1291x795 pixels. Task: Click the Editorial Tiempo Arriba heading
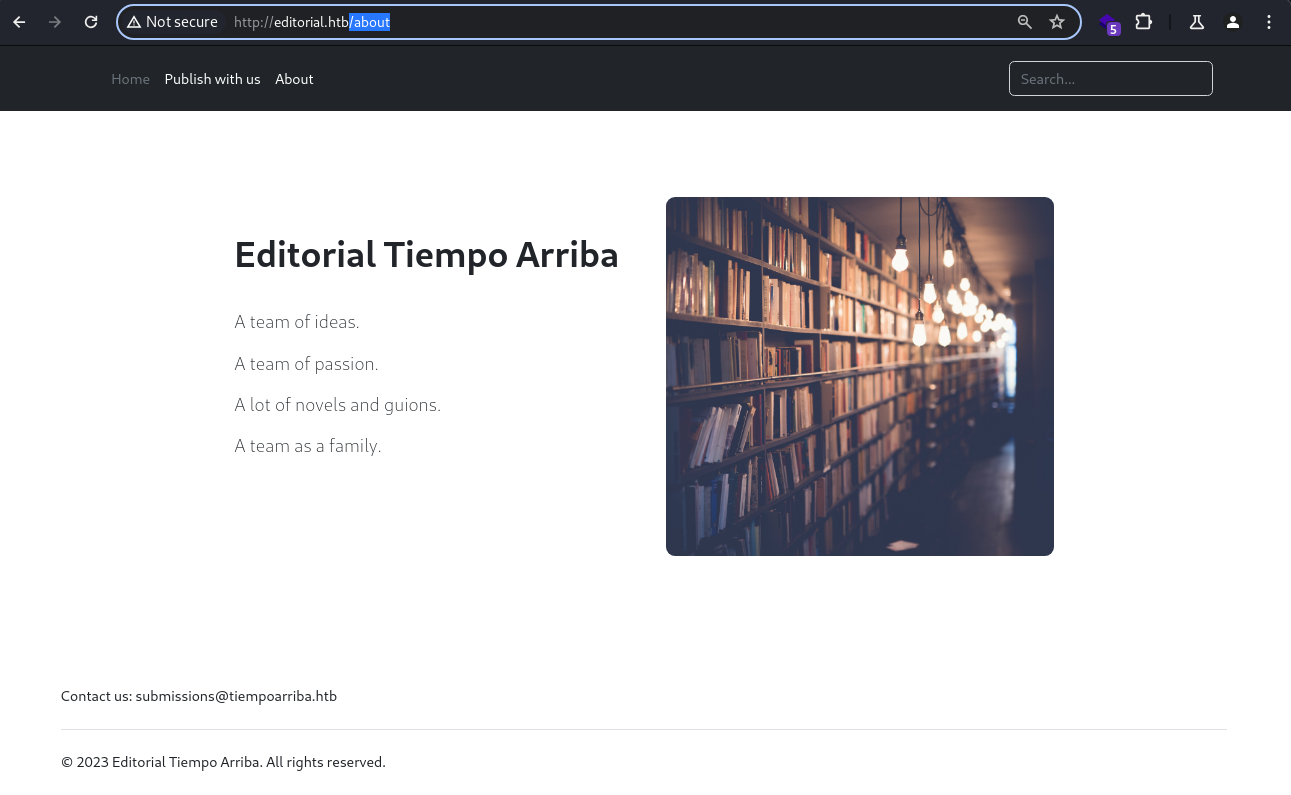tap(426, 255)
